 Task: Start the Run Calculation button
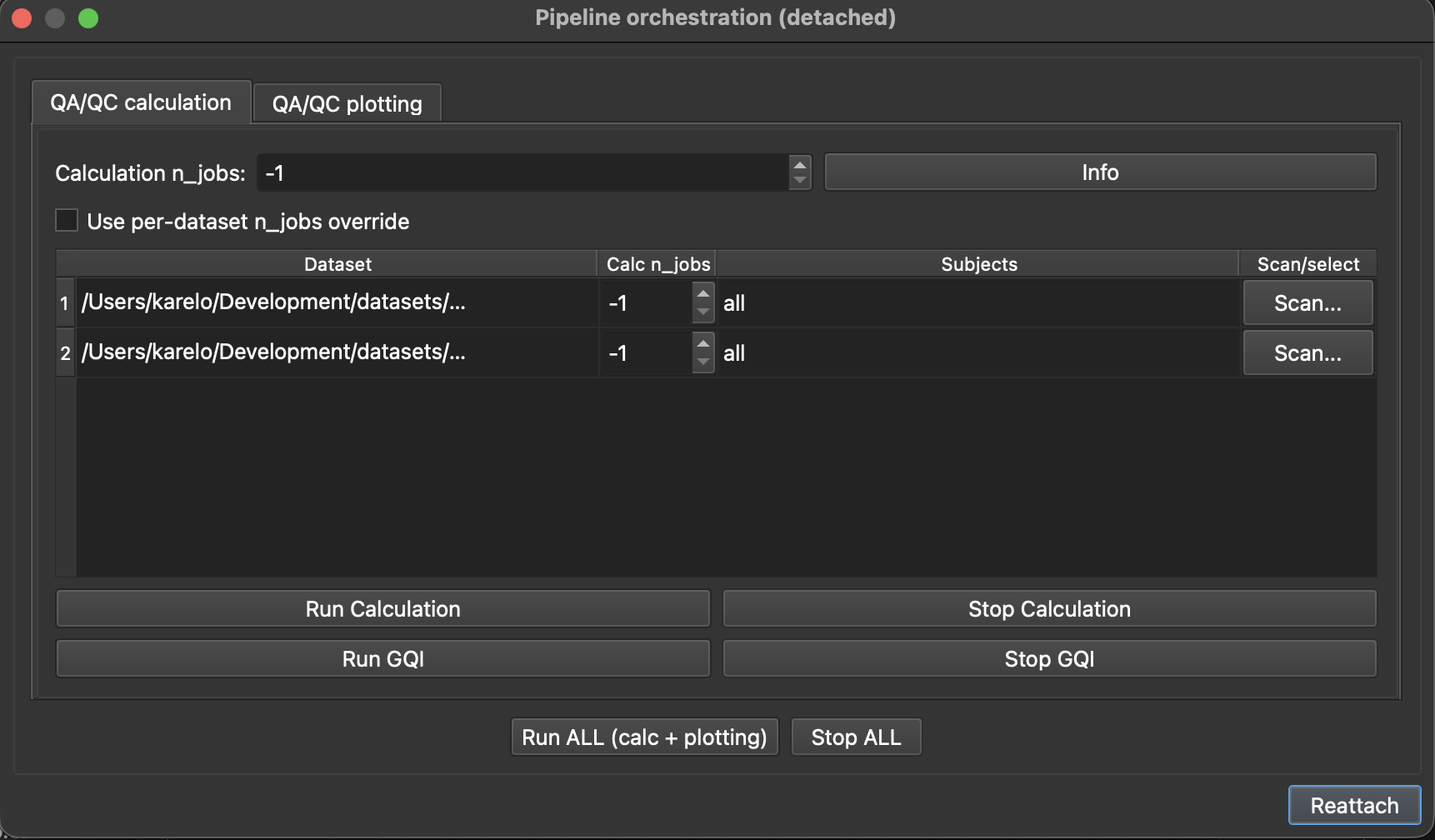pos(382,609)
